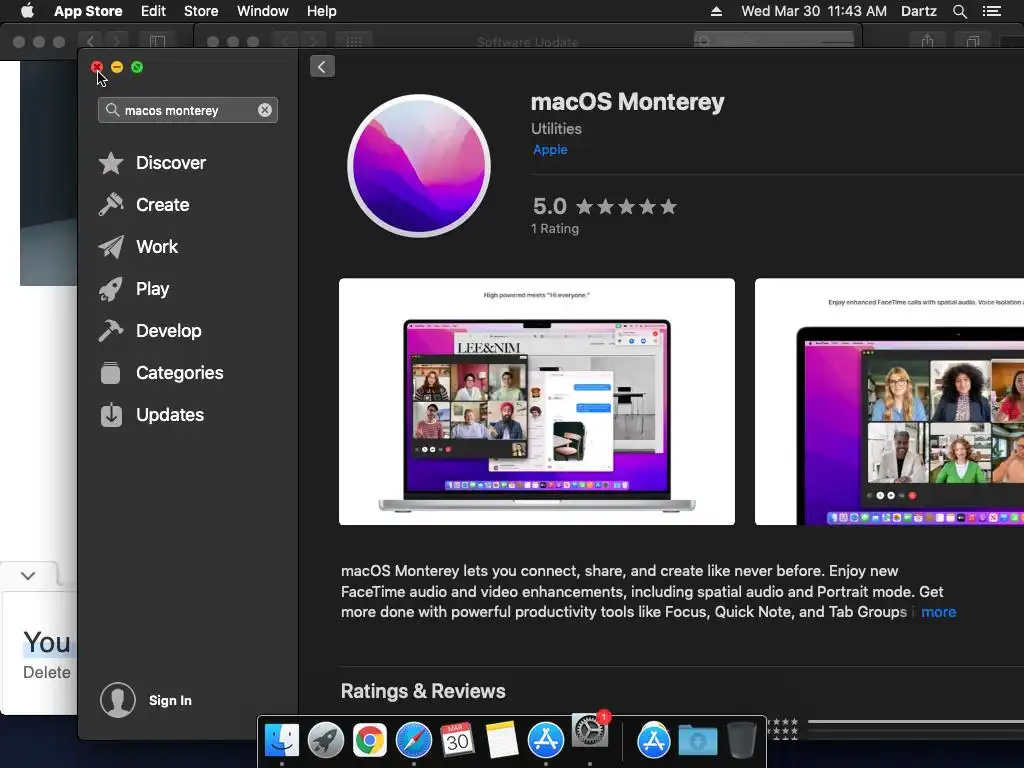1024x768 pixels.
Task: Open the first MacBook screenshot thumbnail
Action: click(x=537, y=402)
